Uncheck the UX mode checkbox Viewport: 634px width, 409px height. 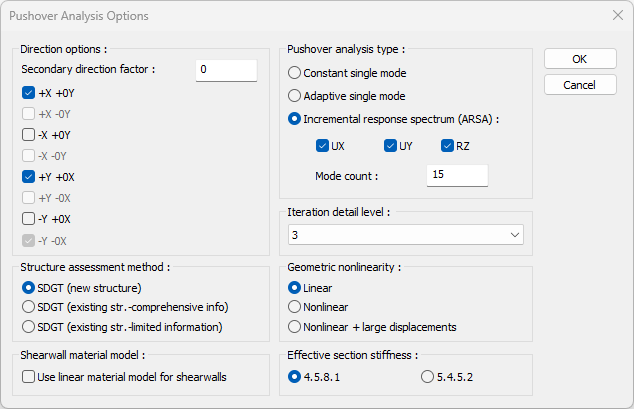pyautogui.click(x=322, y=146)
